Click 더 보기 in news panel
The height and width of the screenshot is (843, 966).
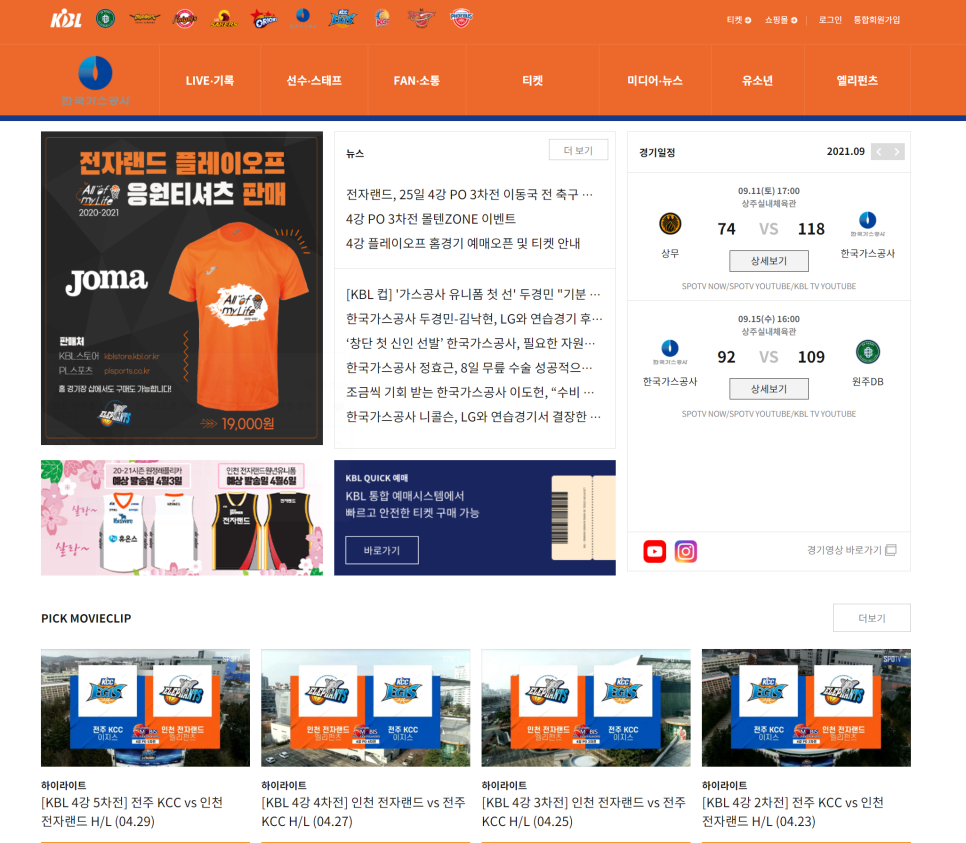point(578,150)
